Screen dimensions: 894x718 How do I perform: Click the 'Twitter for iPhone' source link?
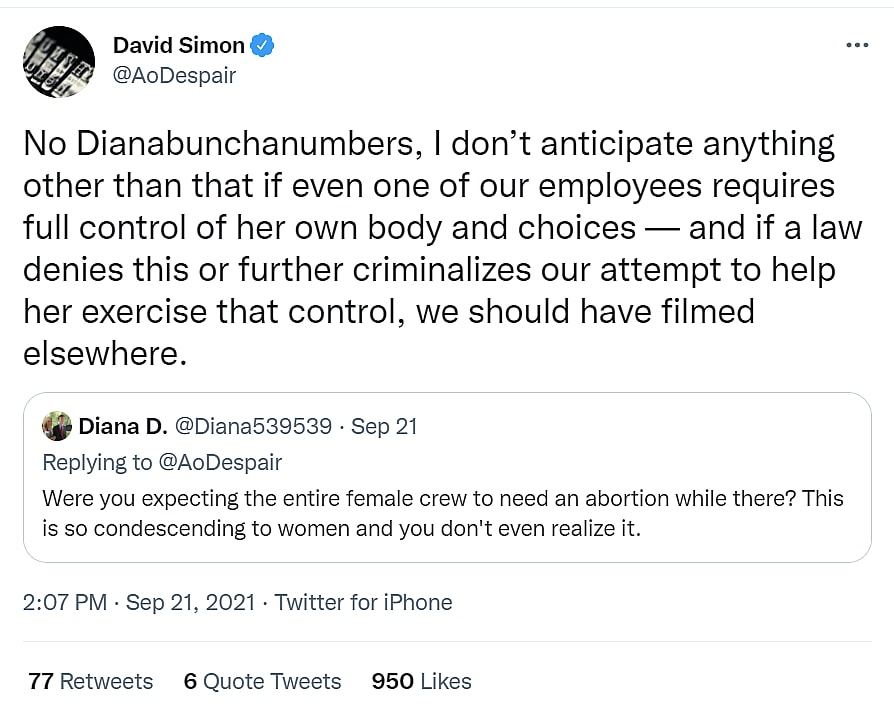363,602
